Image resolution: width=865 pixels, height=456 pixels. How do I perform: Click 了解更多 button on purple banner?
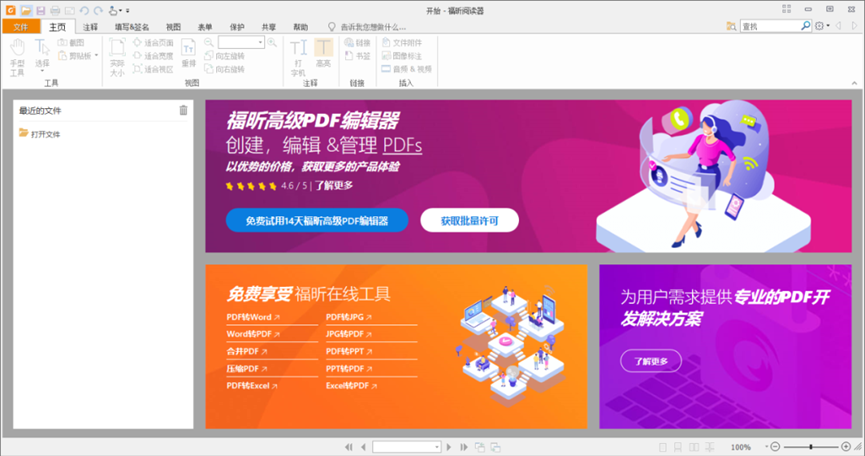tap(651, 361)
